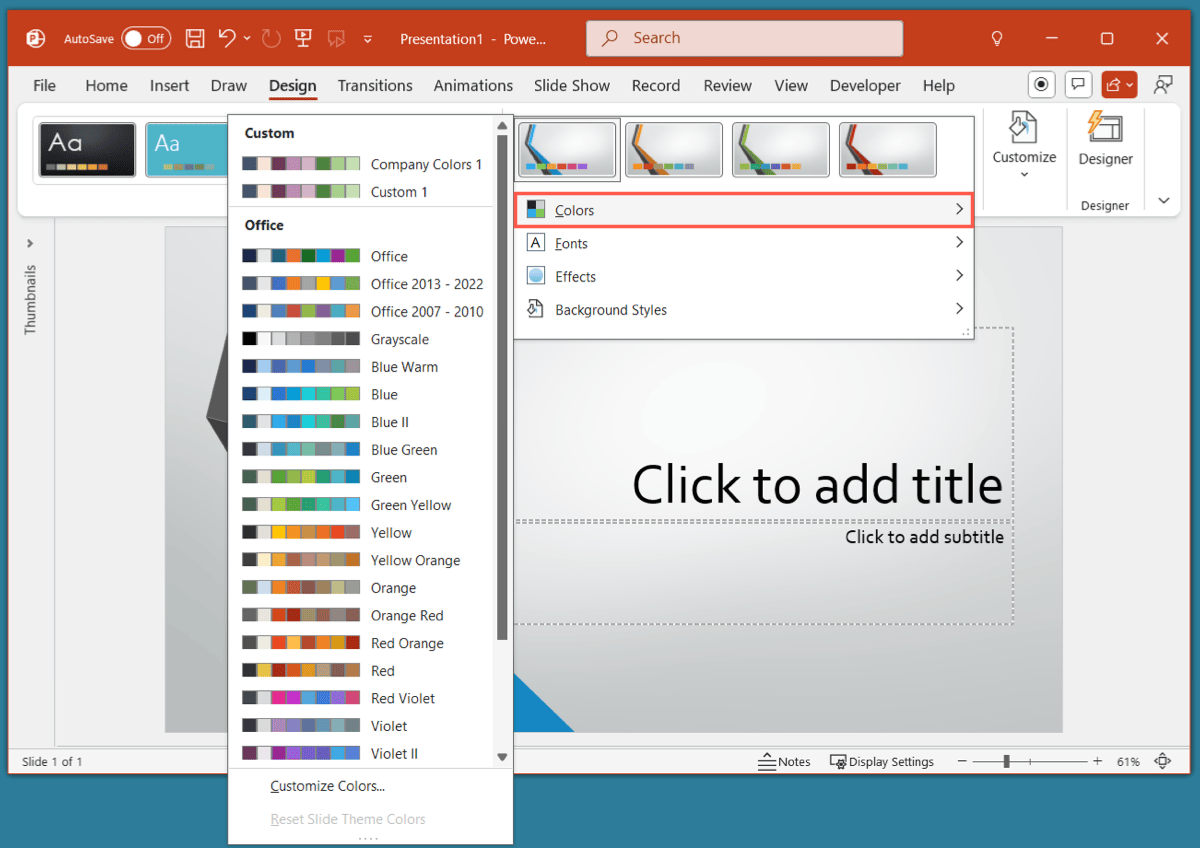Open Display Settings in status bar
The width and height of the screenshot is (1200, 848).
(882, 762)
